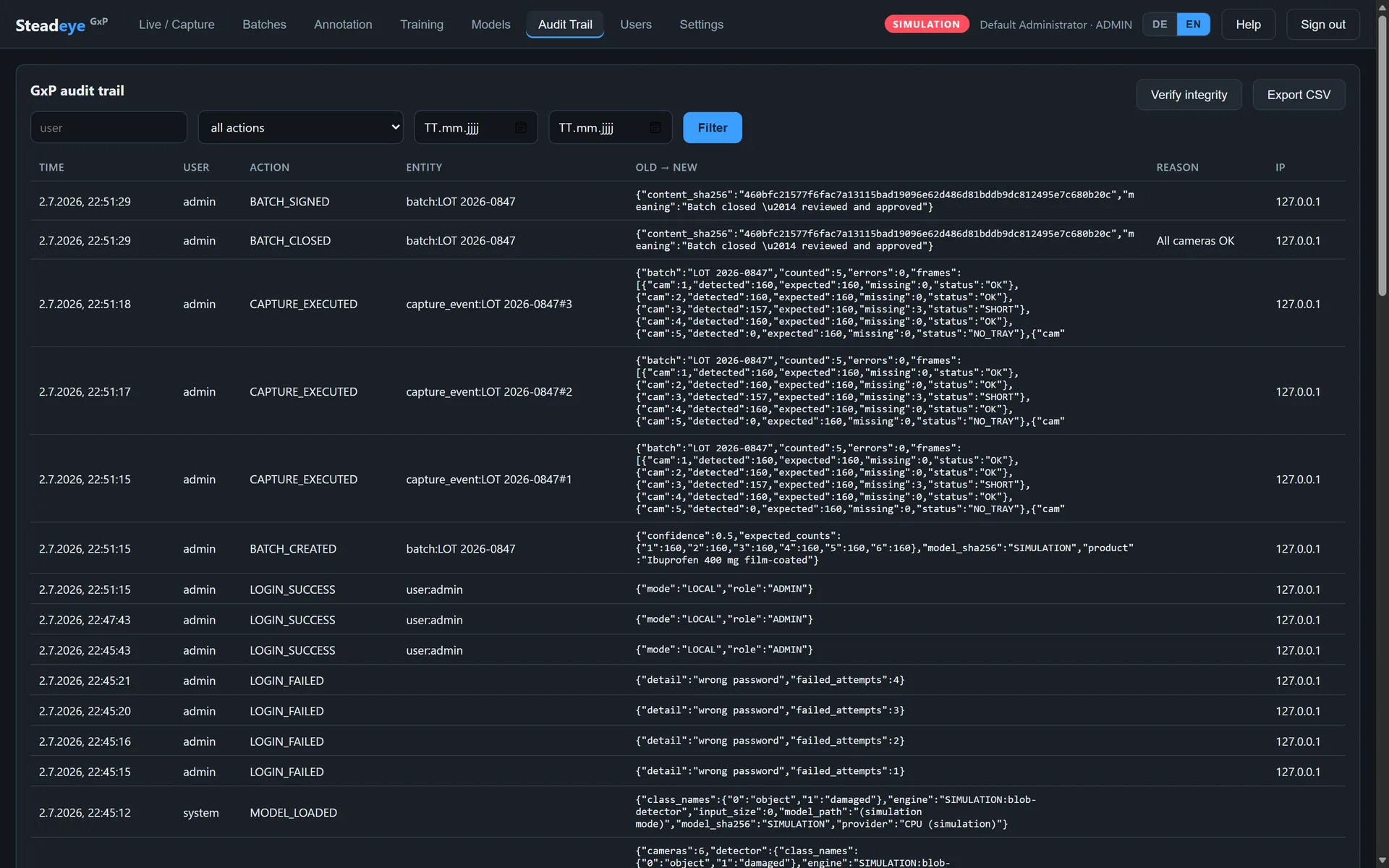Screen dimensions: 1389x868
Task: Click timestamp 2.7.2026, 22:51:17
Action: 85,391
